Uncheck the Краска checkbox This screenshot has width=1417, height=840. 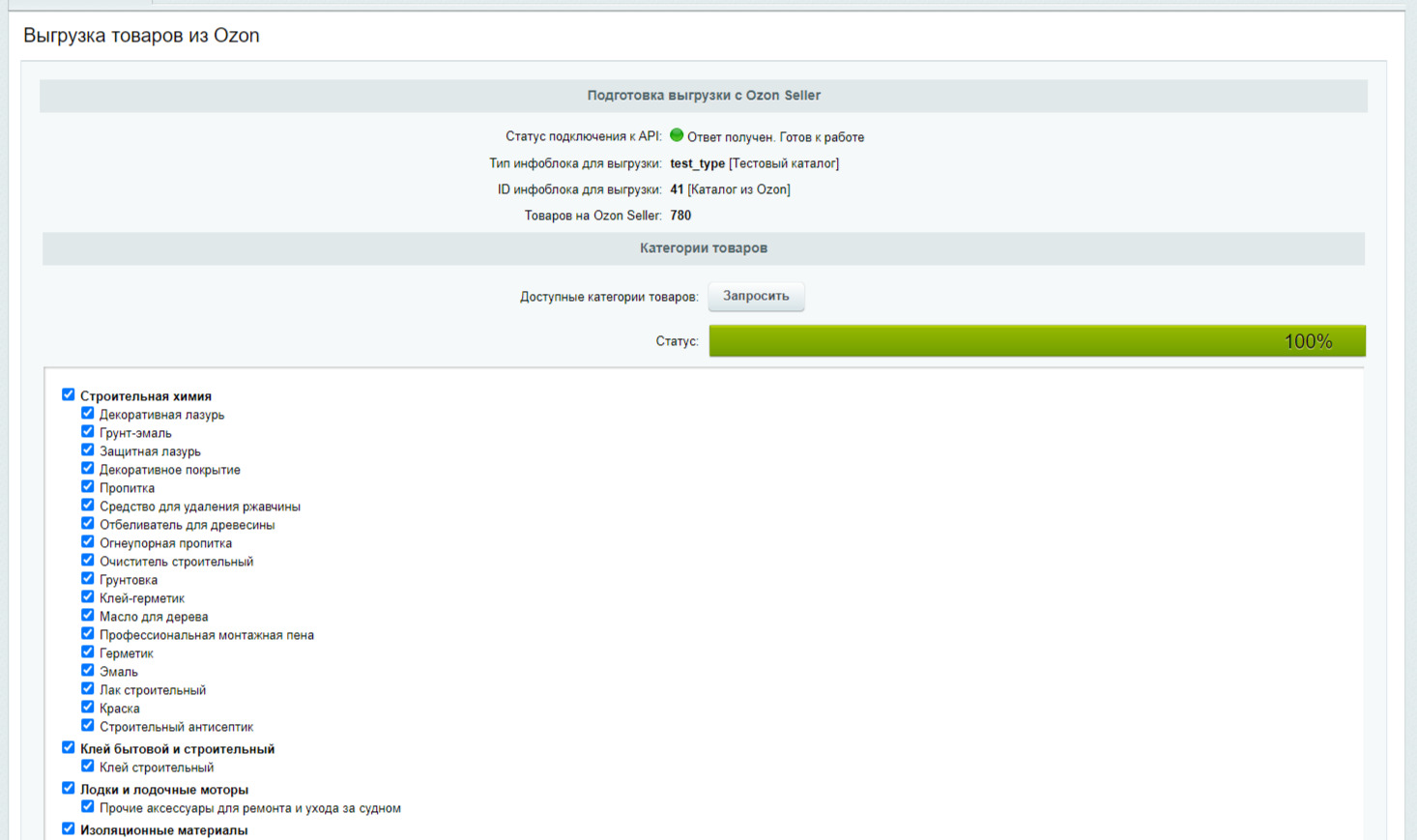coord(88,707)
